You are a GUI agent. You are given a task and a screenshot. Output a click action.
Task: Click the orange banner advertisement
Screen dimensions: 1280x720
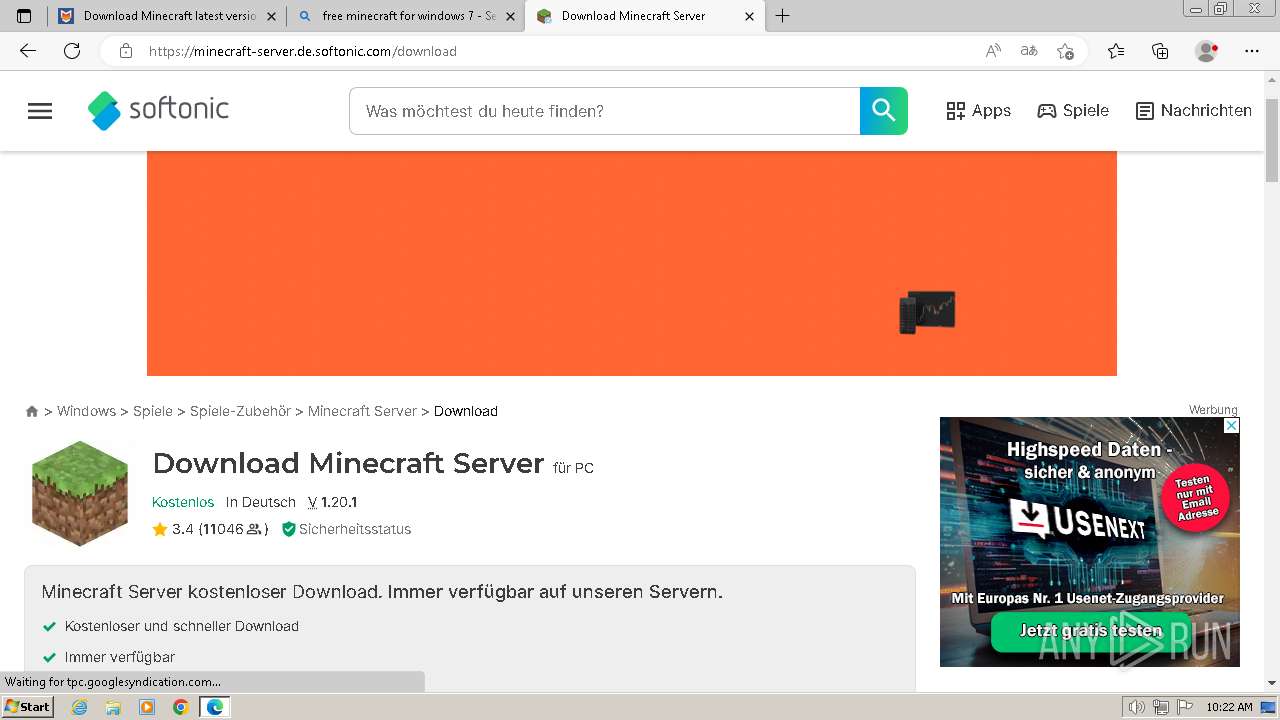[632, 264]
